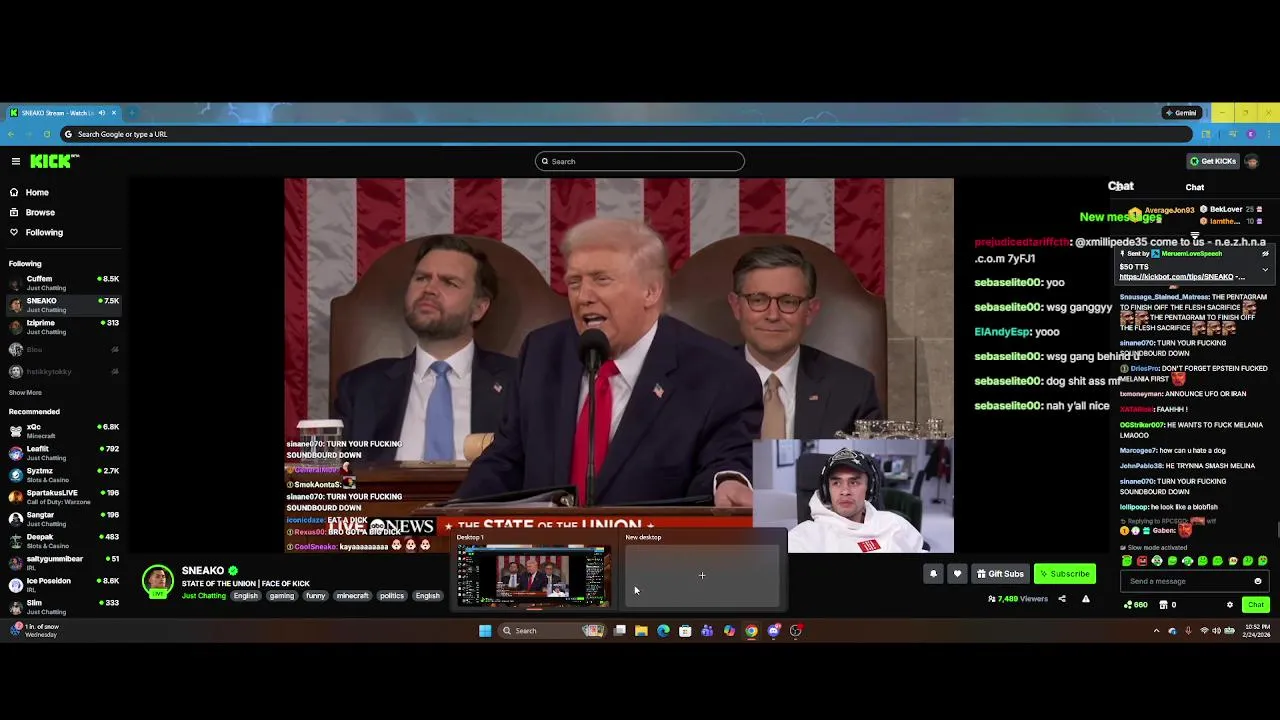Mute the SNEAKO Stream browser tab
Viewport: 1280px width, 720px height.
pyautogui.click(x=101, y=113)
